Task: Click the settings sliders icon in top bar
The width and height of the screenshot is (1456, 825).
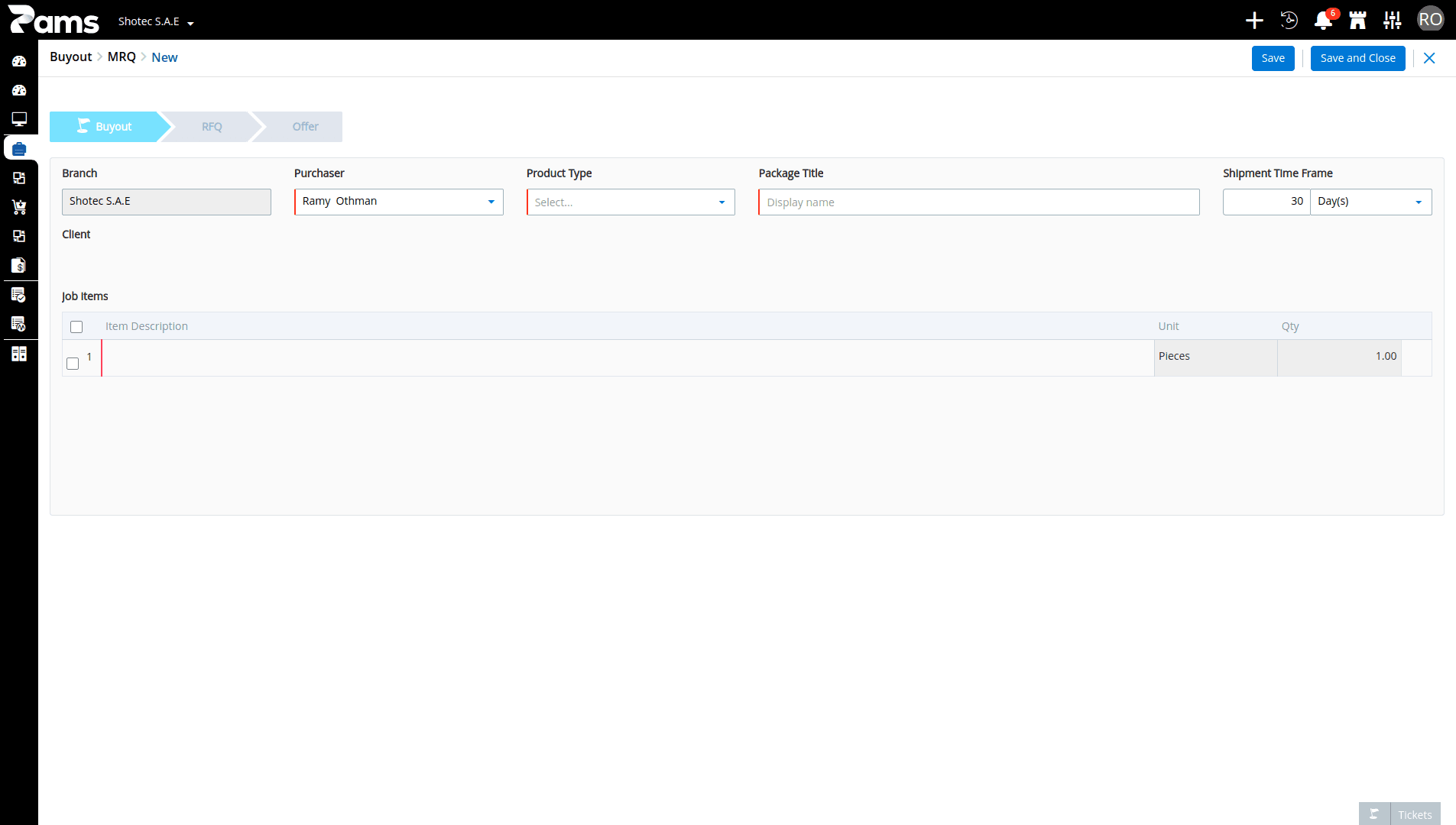Action: [1393, 21]
